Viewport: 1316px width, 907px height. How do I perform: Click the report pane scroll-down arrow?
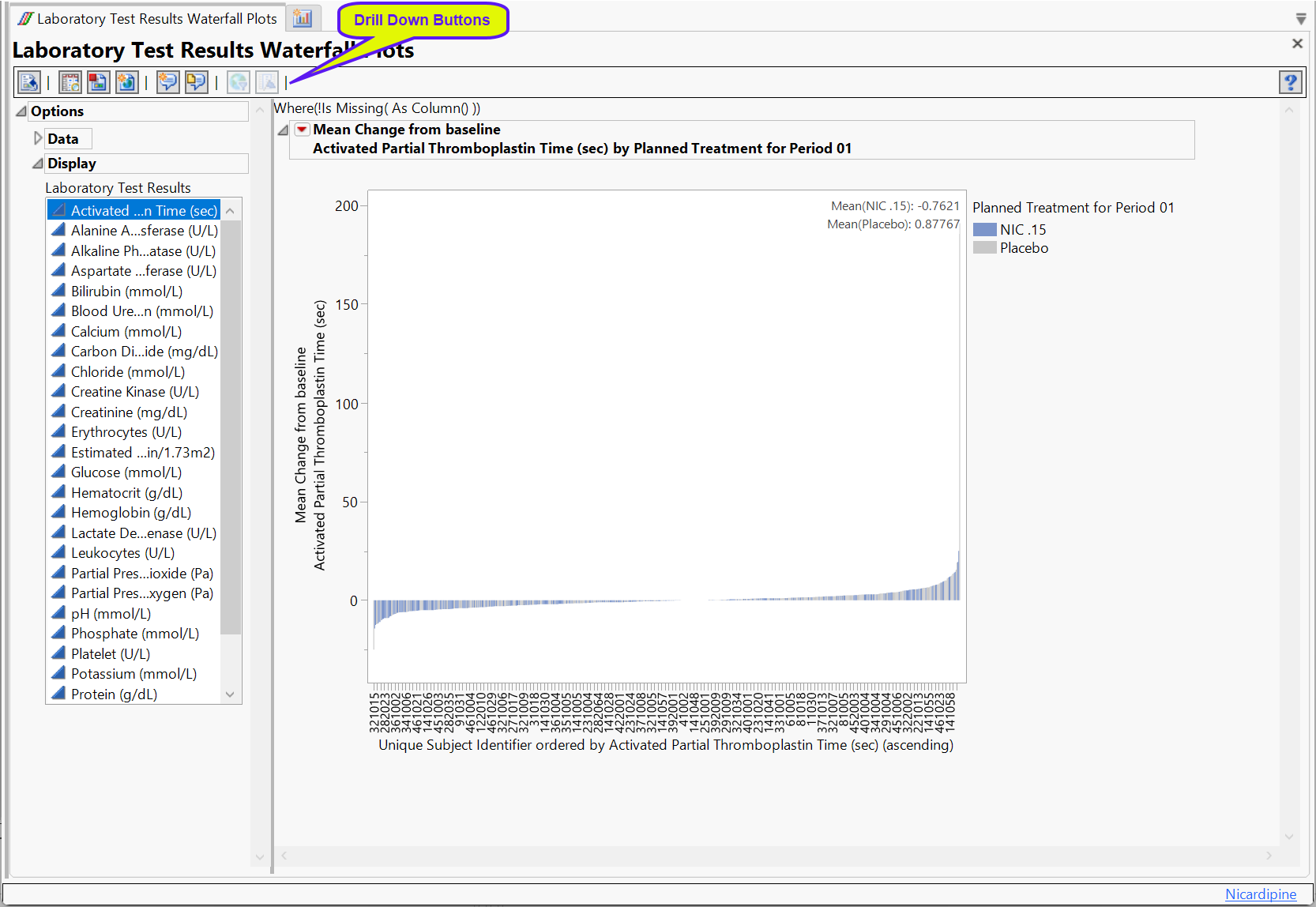point(1289,837)
